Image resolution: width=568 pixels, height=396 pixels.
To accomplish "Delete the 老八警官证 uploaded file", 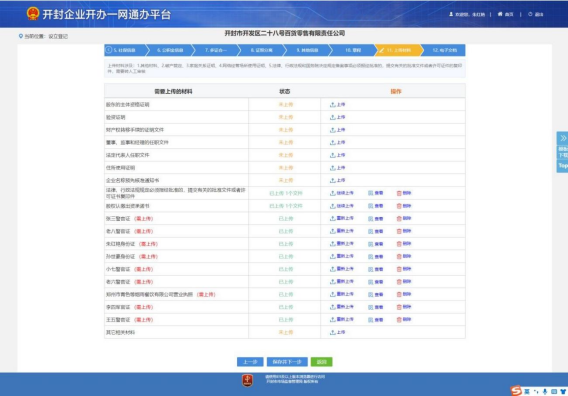I will pyautogui.click(x=404, y=231).
